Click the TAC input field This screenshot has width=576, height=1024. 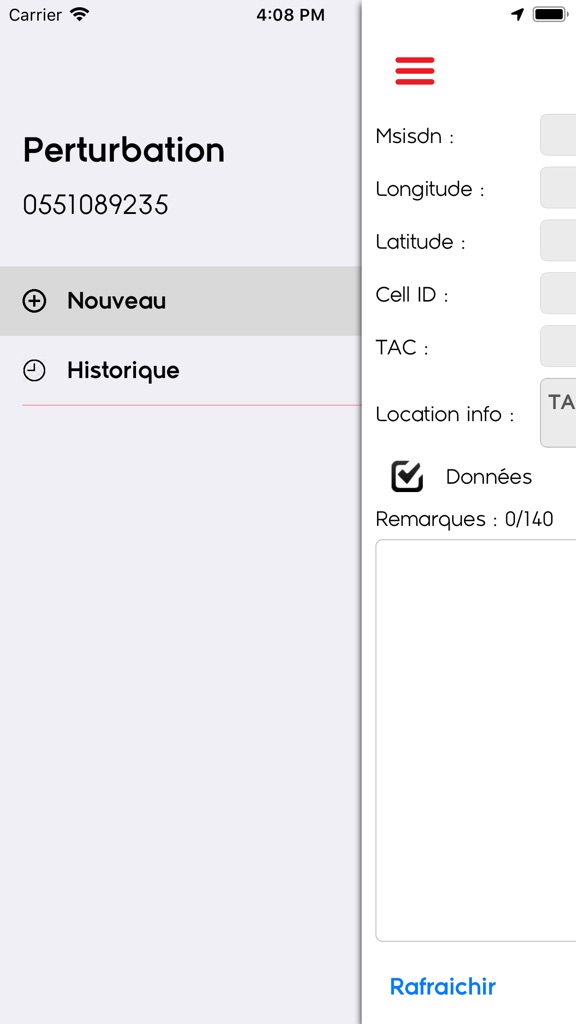point(558,347)
